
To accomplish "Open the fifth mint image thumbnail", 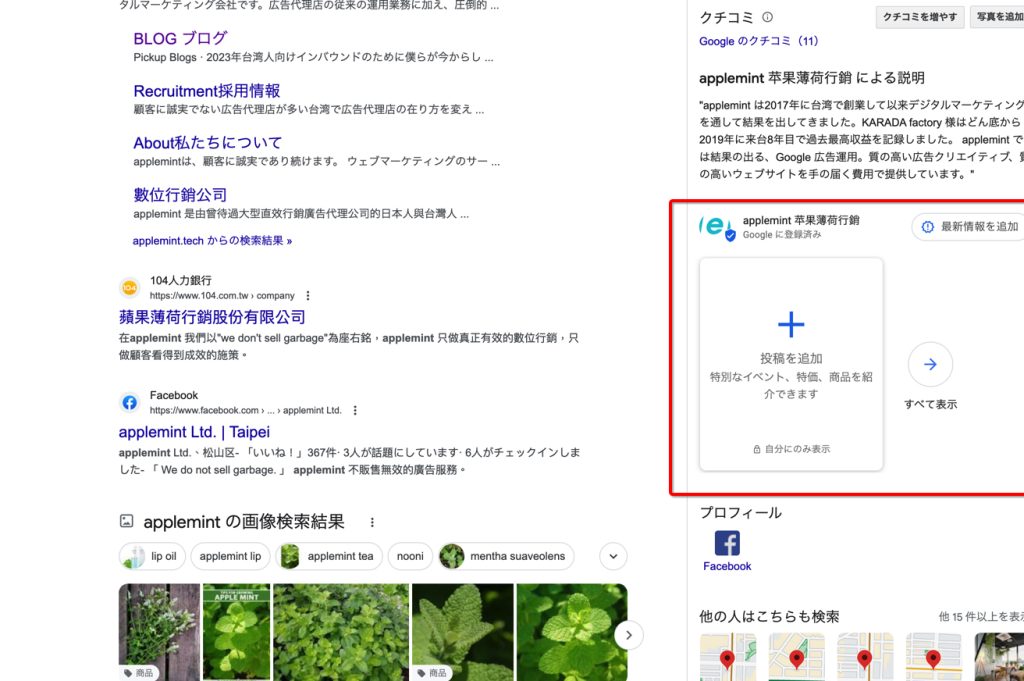I will pos(571,632).
